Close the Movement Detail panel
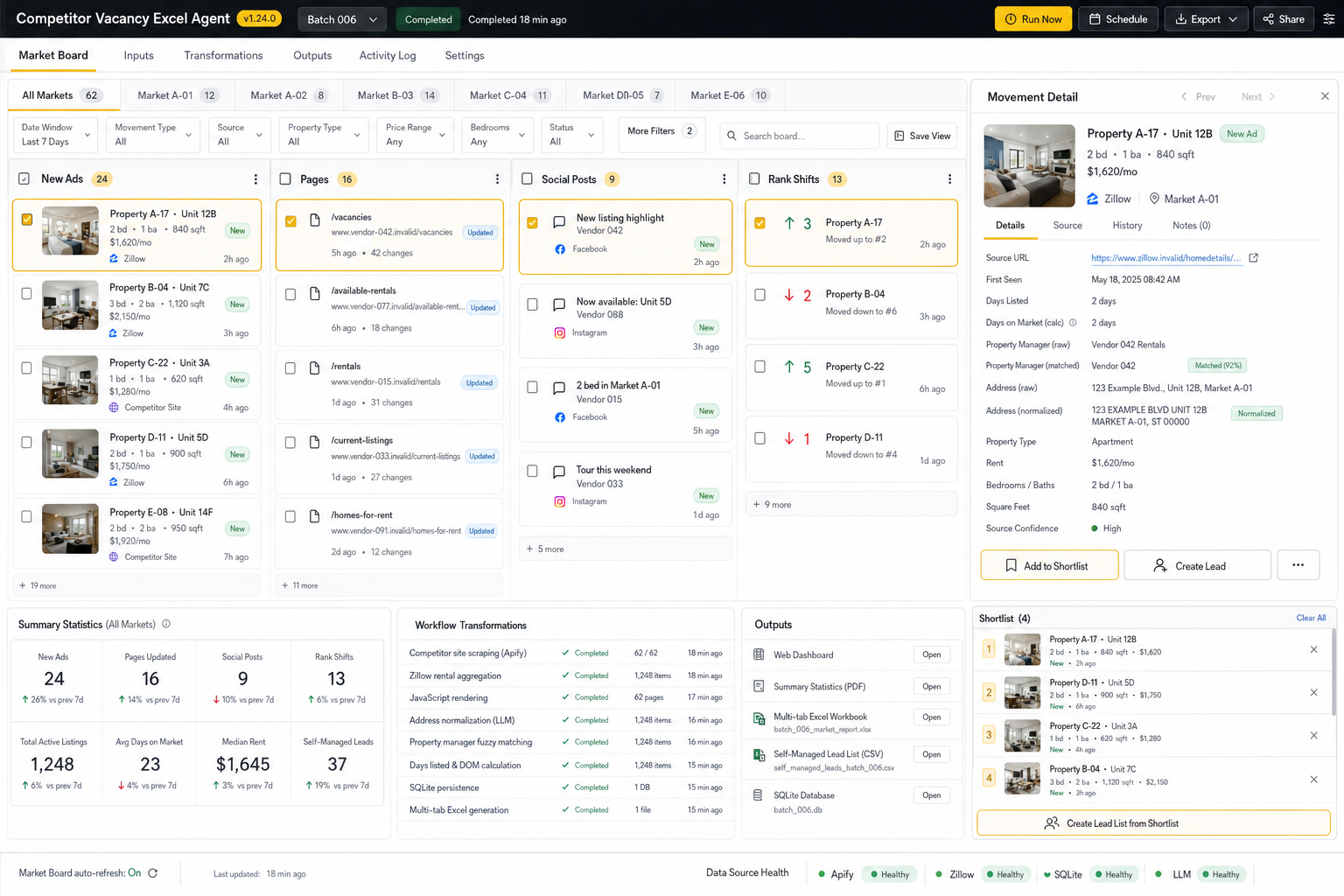This screenshot has width=1344, height=896. pos(1325,96)
